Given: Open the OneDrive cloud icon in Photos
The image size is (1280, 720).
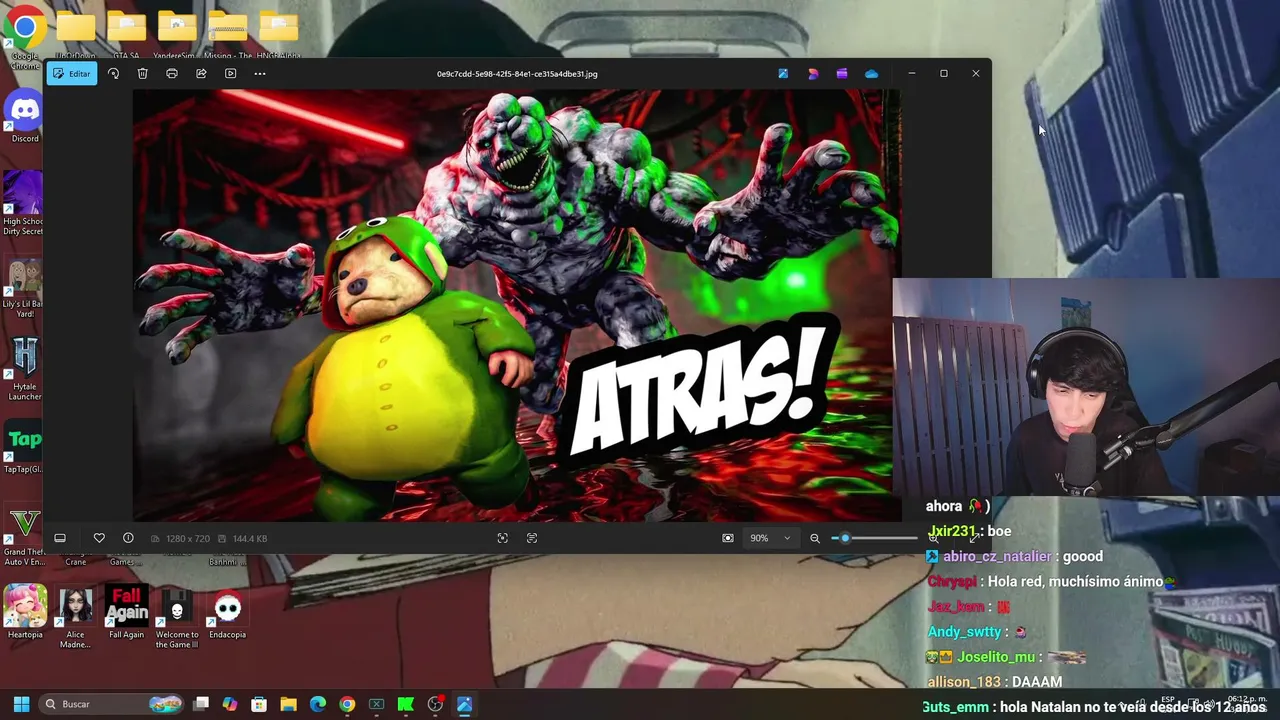Looking at the screenshot, I should coord(872,73).
